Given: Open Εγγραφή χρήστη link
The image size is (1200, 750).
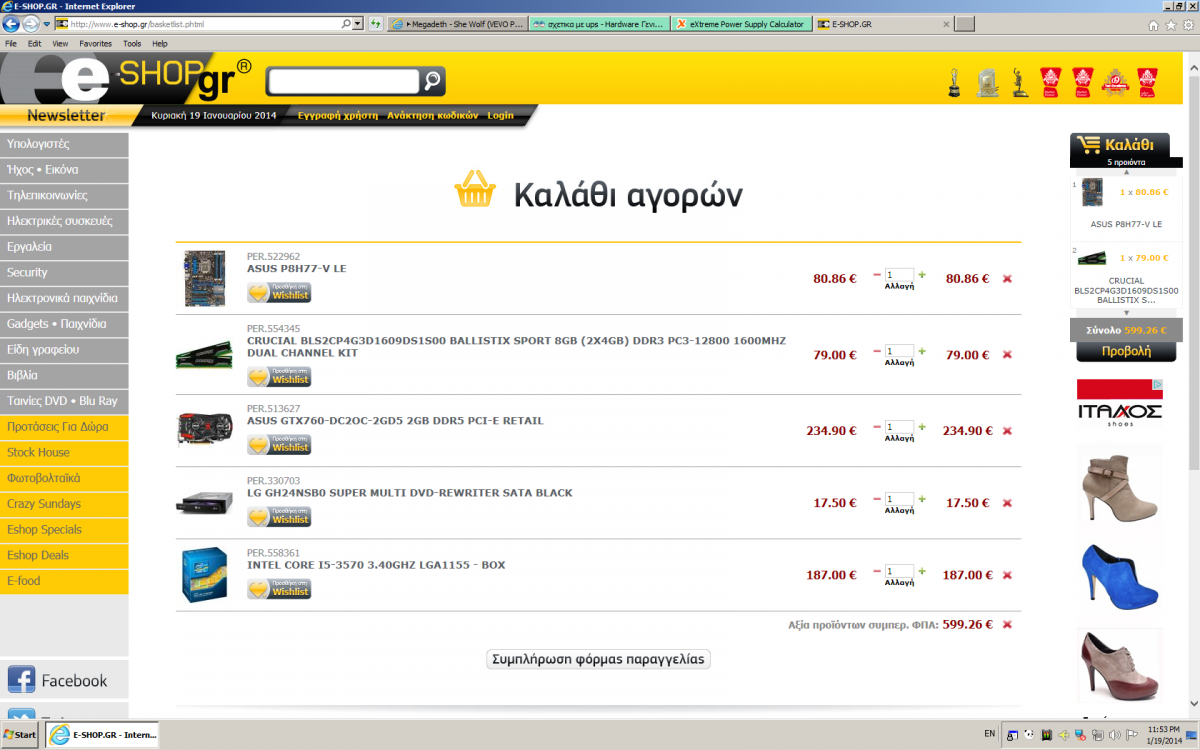Looking at the screenshot, I should (338, 115).
